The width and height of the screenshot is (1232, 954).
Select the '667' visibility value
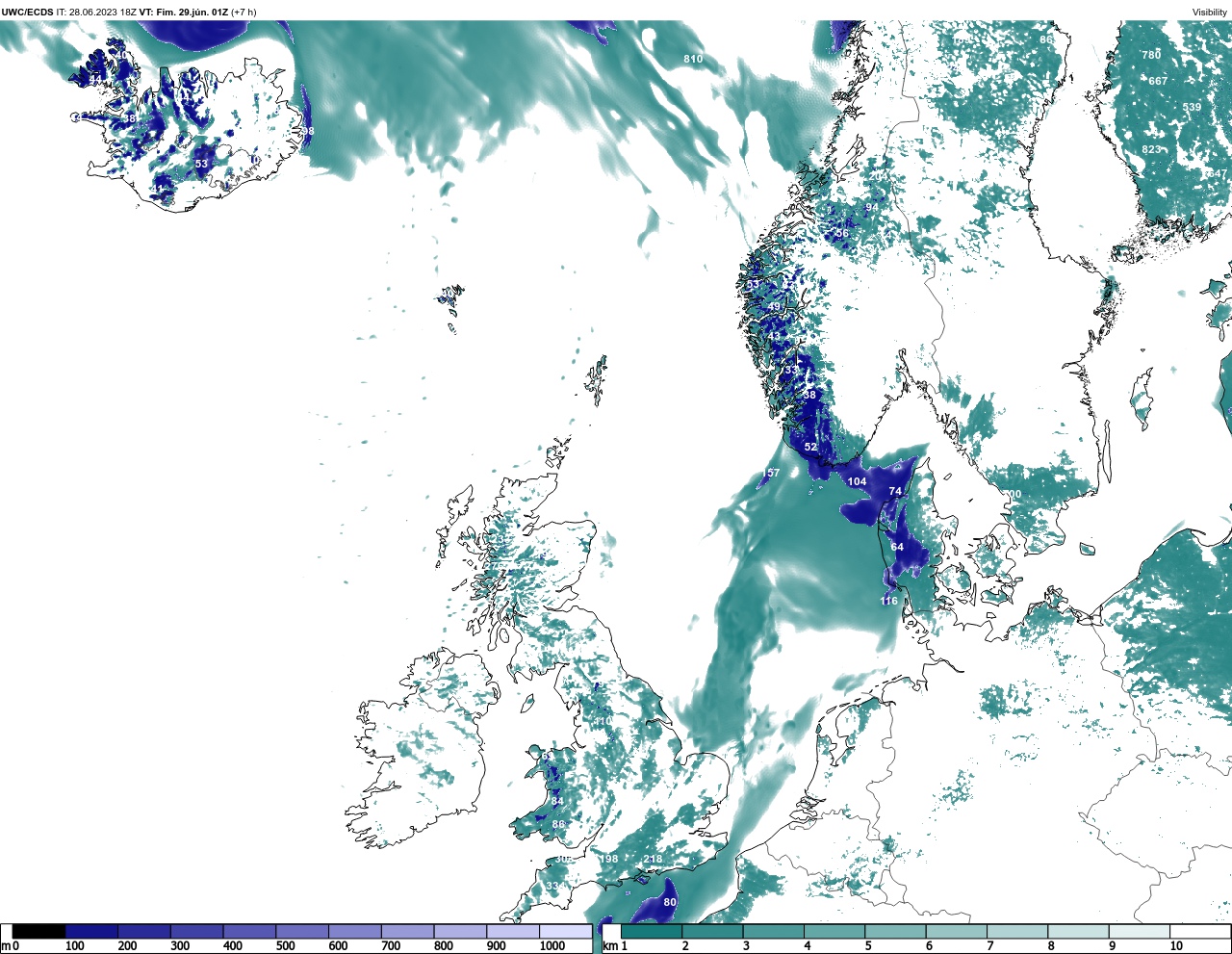pos(1158,81)
